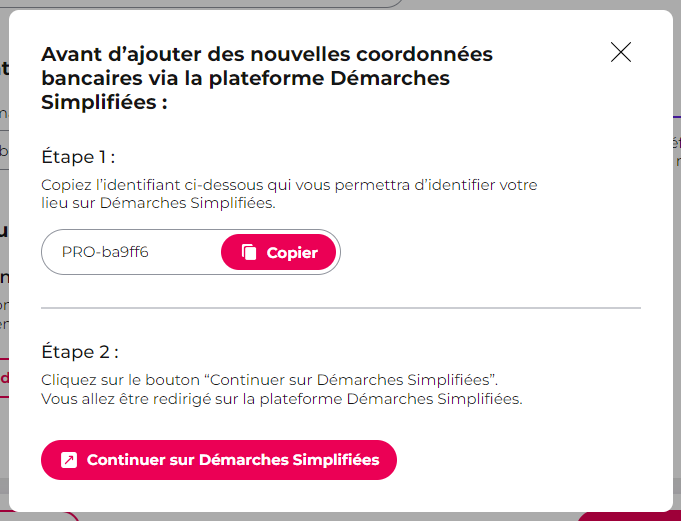Click the 'lieu sur Démarches Simplifiées.' text line
Screen dimensions: 681x521
[158, 203]
